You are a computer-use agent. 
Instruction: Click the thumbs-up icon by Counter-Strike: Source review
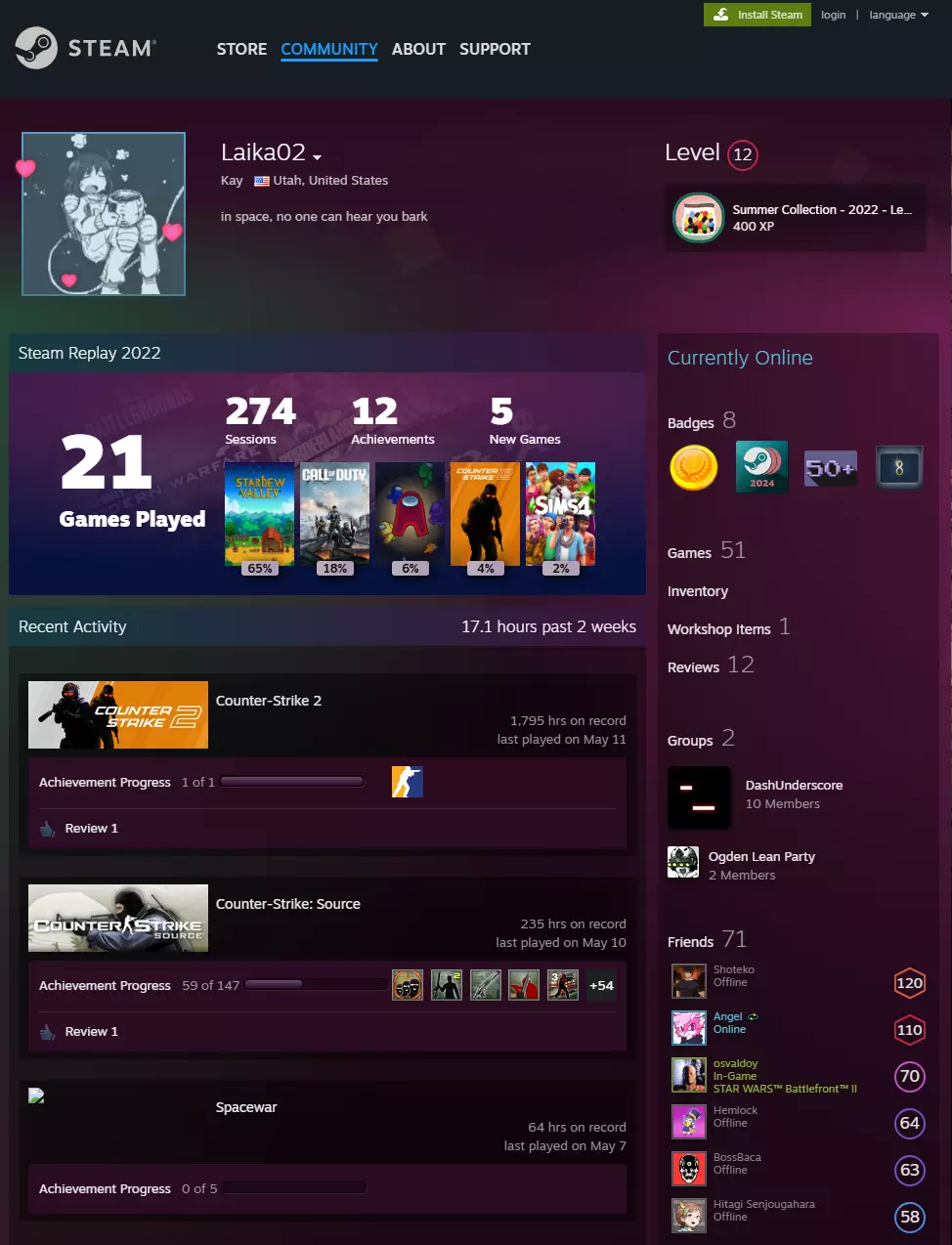click(x=48, y=1032)
